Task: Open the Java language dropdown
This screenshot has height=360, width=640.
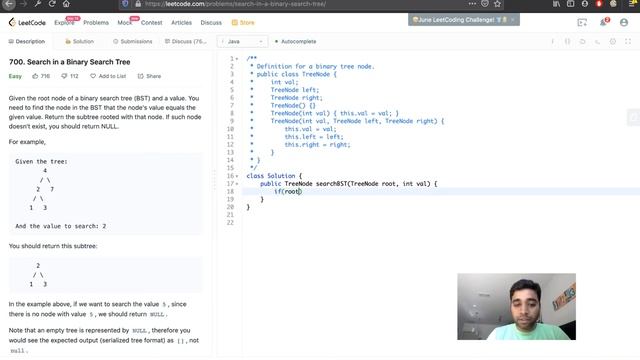Action: point(242,42)
